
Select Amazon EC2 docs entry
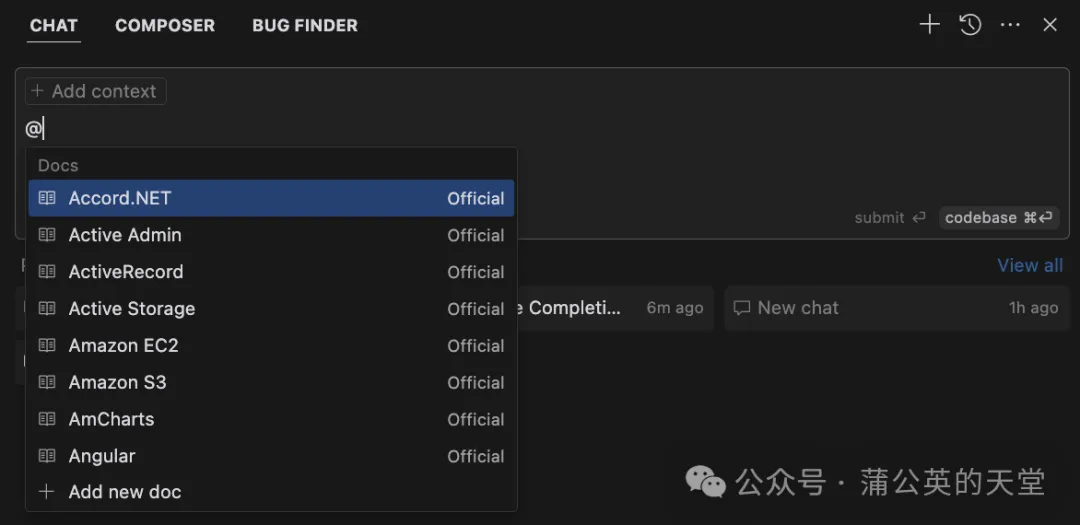tap(271, 345)
